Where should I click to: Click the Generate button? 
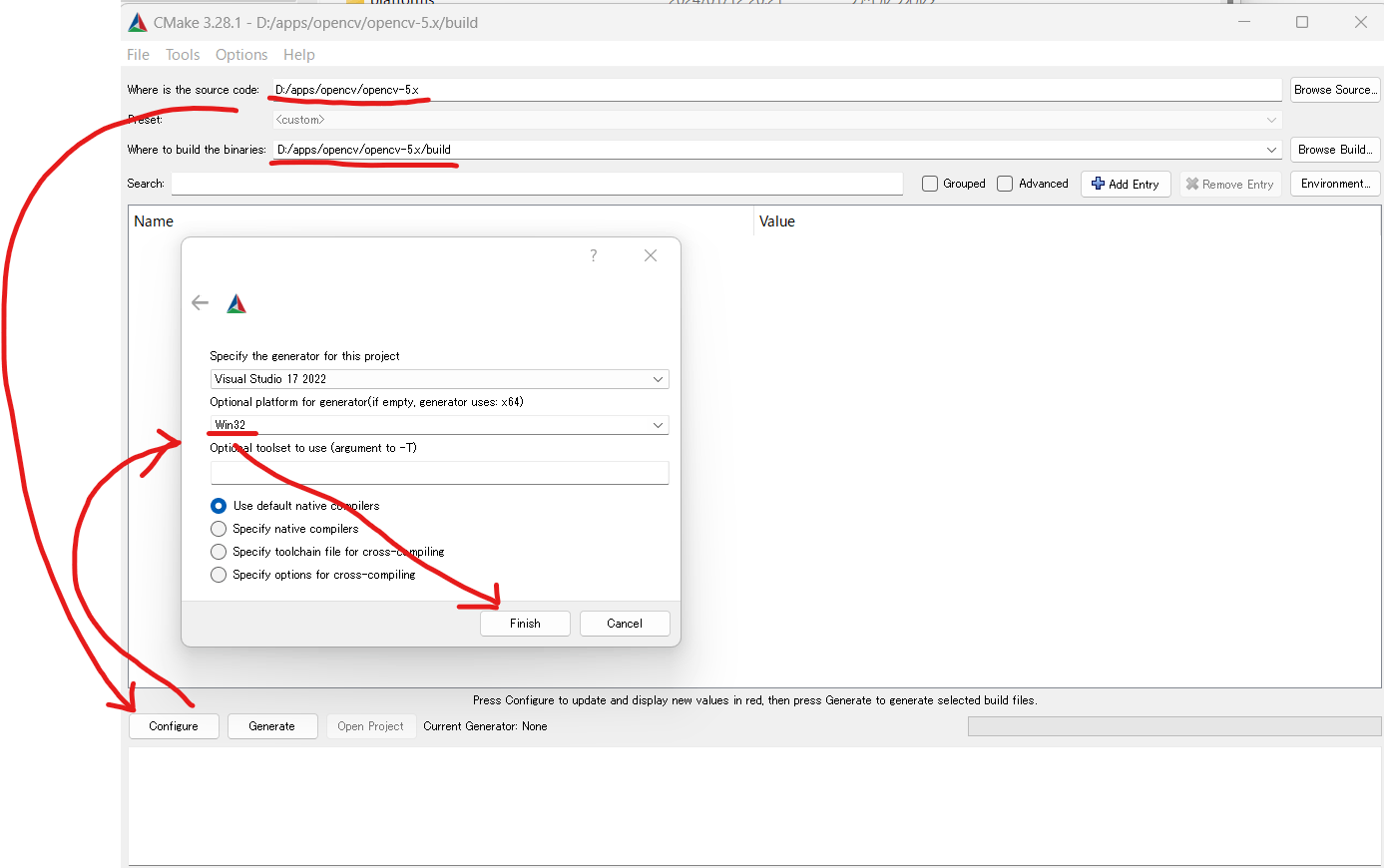click(272, 726)
